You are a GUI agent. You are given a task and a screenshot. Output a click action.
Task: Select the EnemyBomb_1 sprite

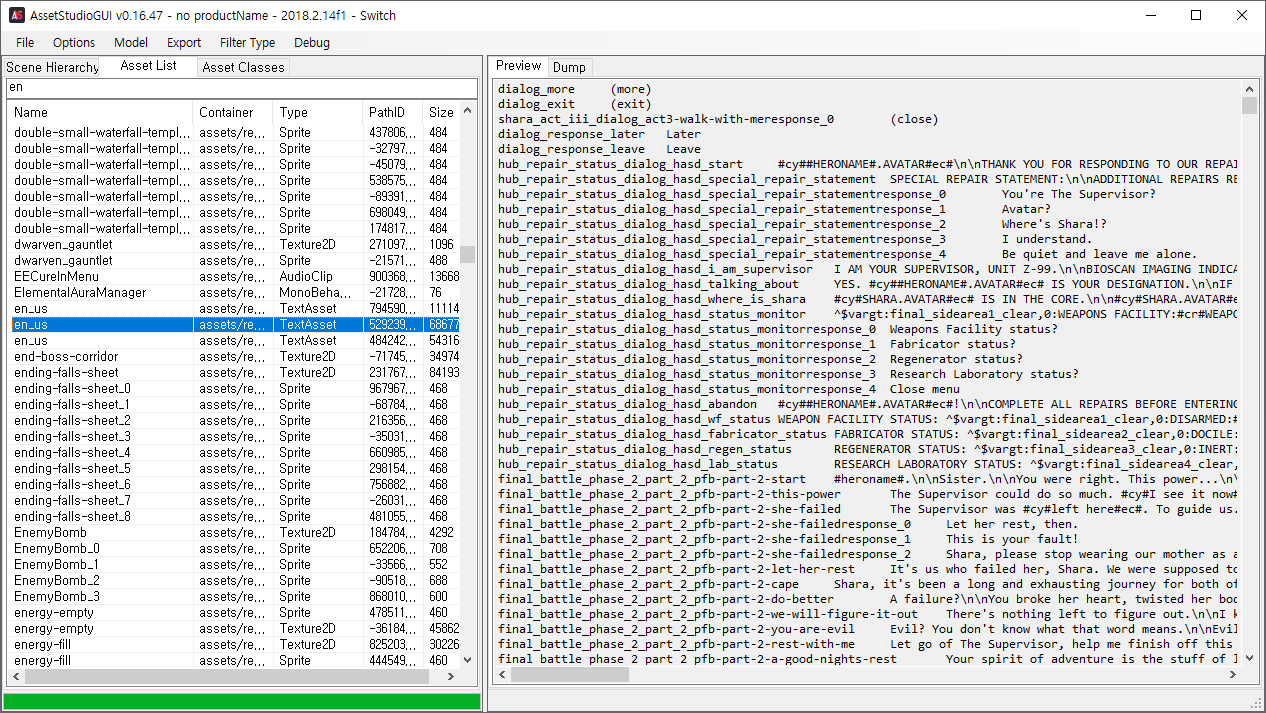234,564
